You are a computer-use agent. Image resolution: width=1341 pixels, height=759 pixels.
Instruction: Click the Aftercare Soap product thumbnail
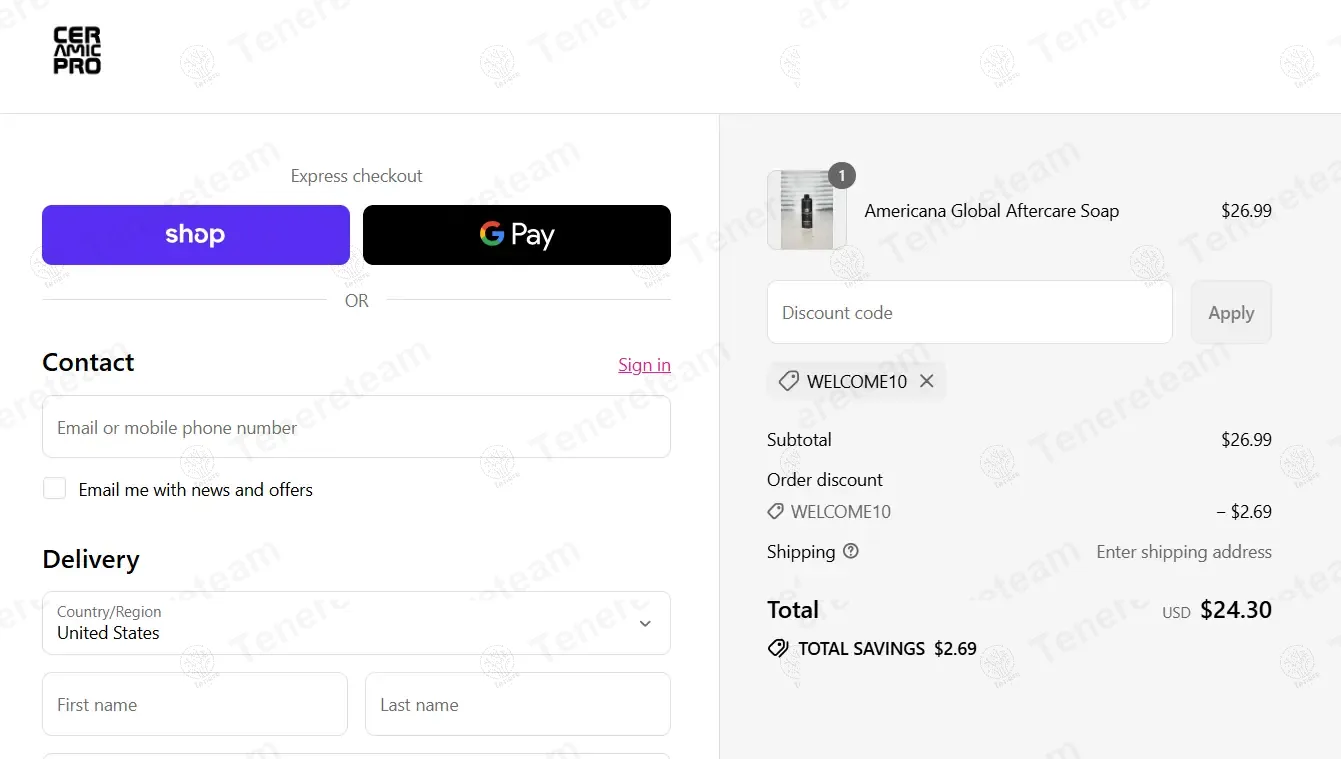click(x=806, y=210)
